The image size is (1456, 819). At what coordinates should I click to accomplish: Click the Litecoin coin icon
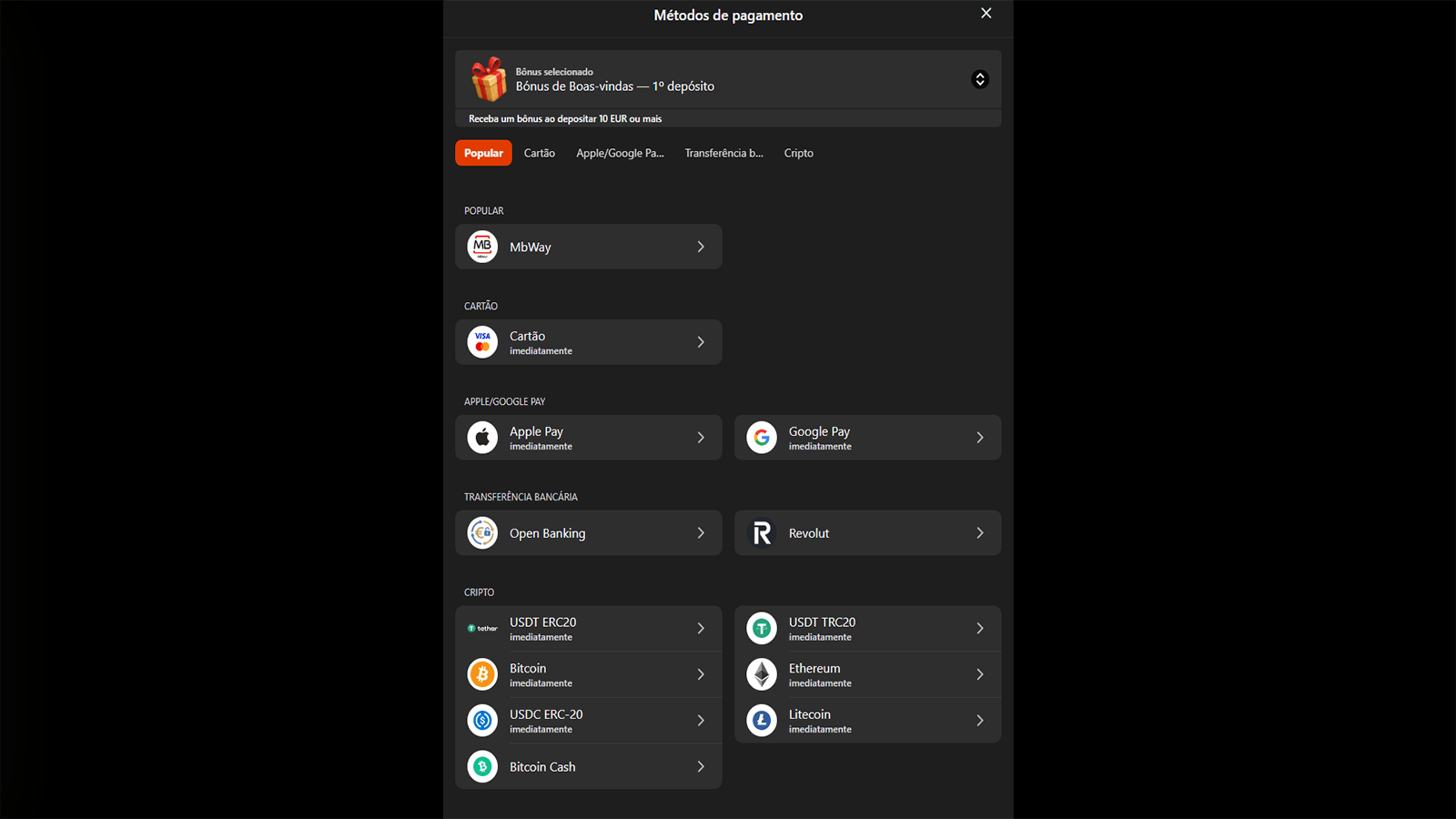pos(762,721)
